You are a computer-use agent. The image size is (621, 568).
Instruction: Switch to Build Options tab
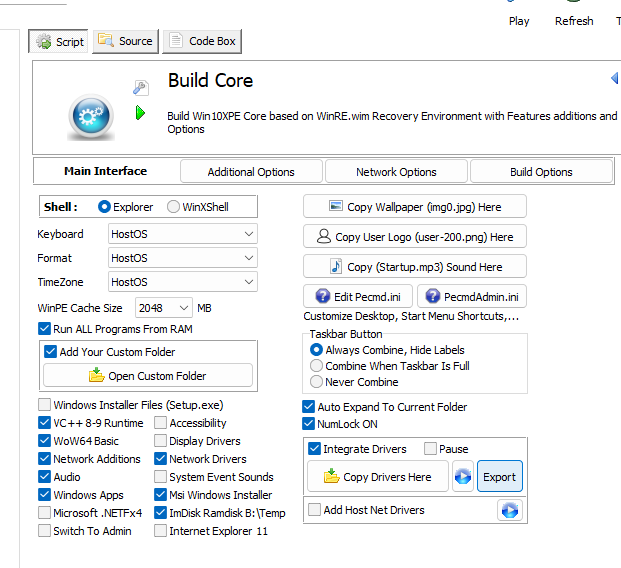(x=541, y=172)
